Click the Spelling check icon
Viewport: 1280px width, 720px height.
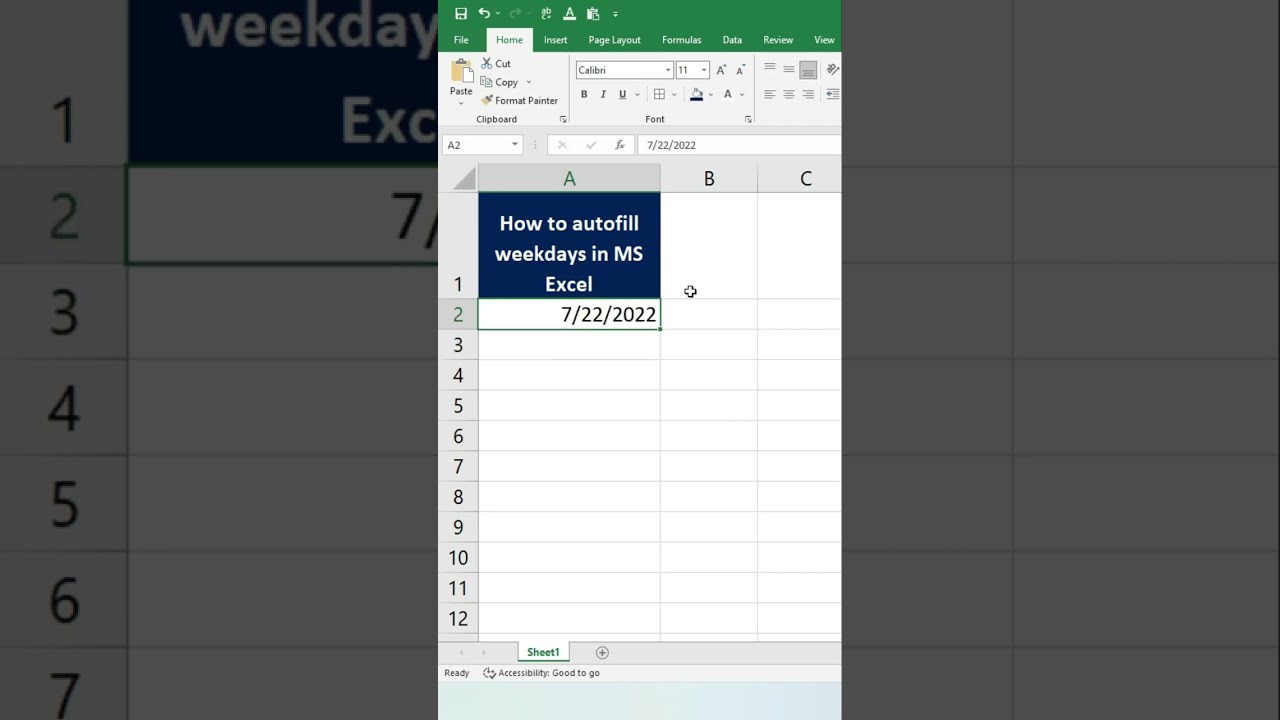[546, 14]
